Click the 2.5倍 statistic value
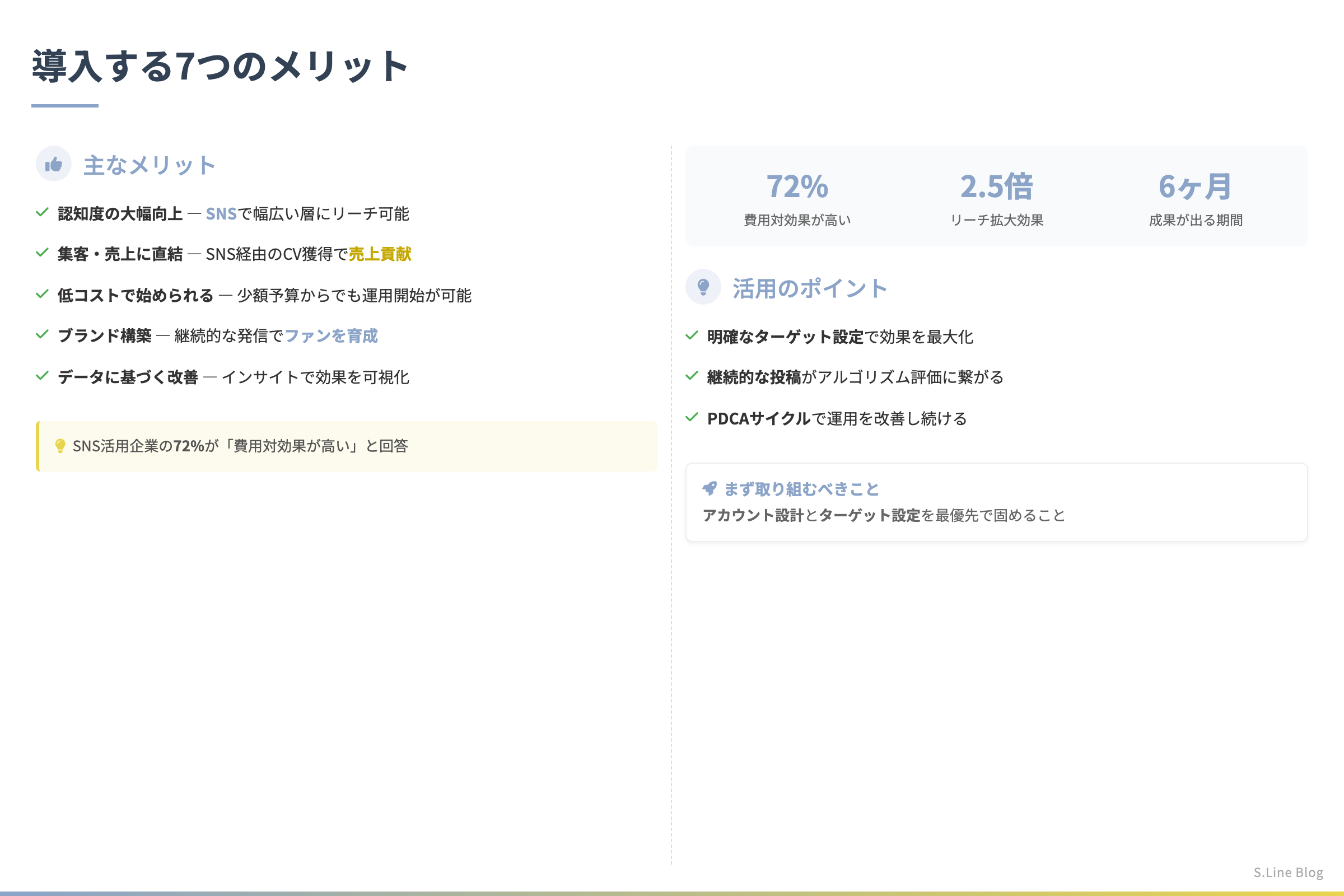Image resolution: width=1344 pixels, height=896 pixels. pyautogui.click(x=997, y=187)
